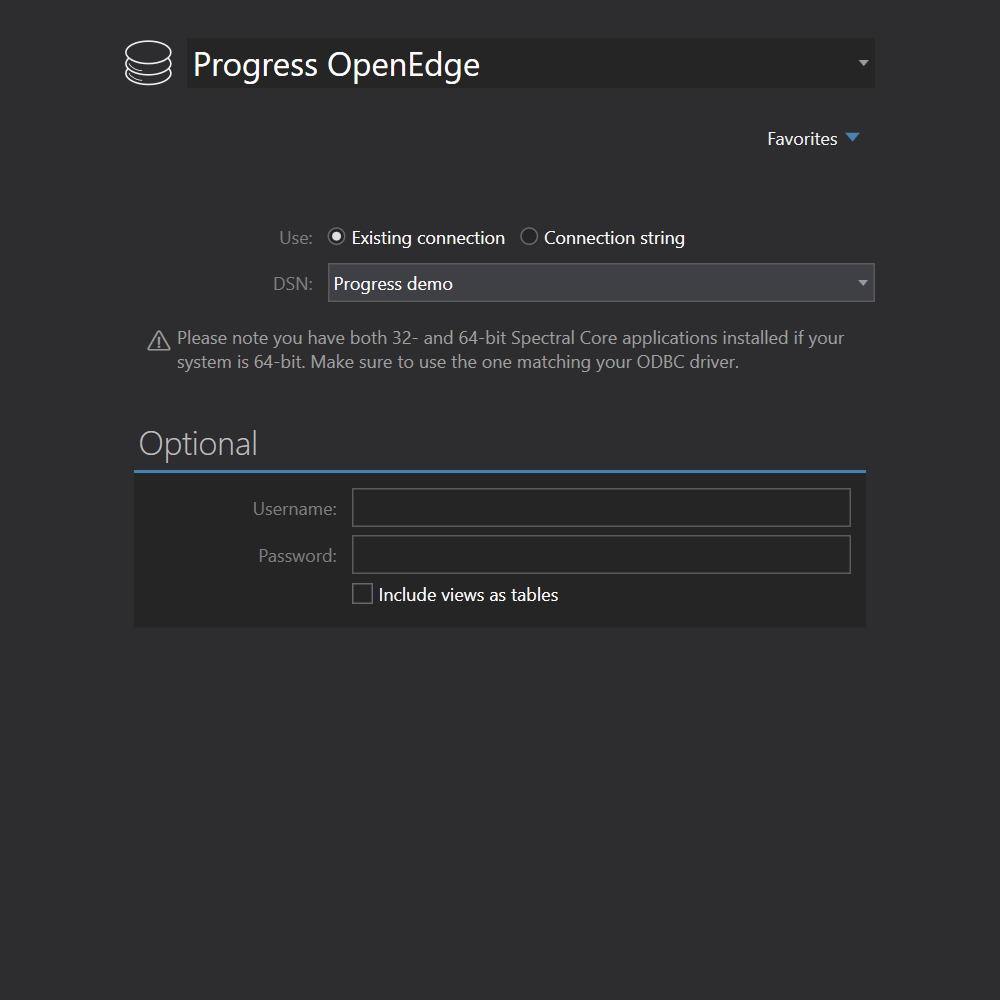
Task: Click the Connection string label text
Action: click(614, 238)
